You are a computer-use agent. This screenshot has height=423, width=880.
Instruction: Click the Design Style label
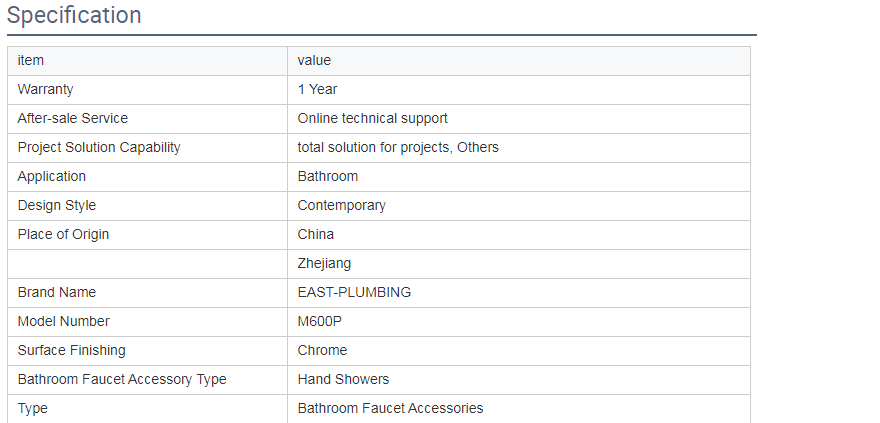click(57, 206)
